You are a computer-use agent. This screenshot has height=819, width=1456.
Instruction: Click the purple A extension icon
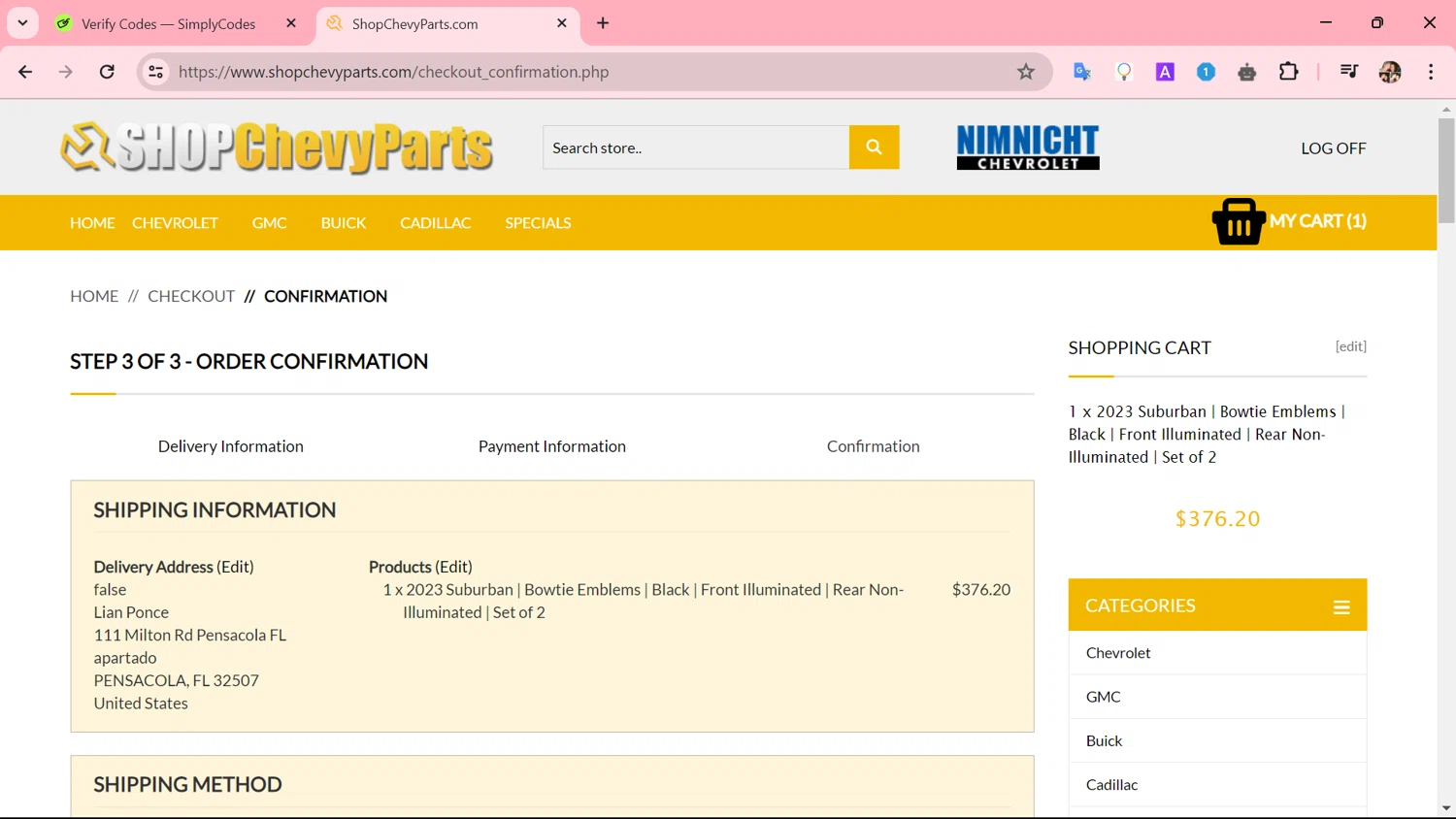(x=1165, y=72)
